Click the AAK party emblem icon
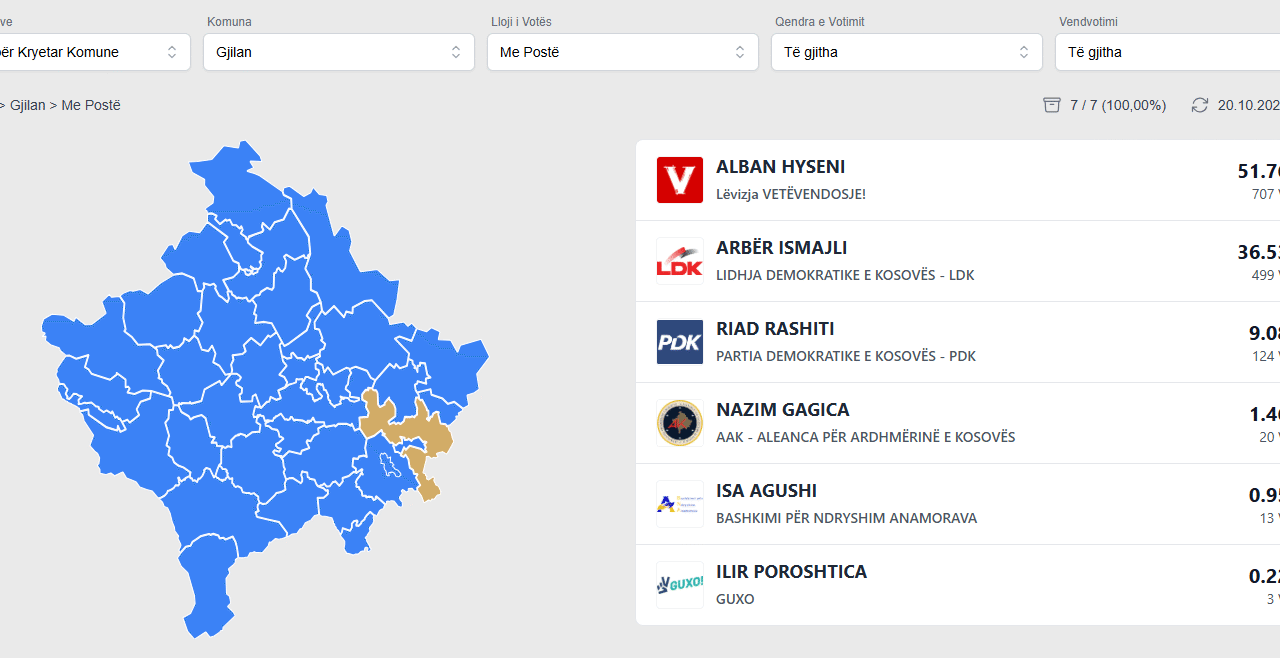This screenshot has width=1280, height=658. 680,423
